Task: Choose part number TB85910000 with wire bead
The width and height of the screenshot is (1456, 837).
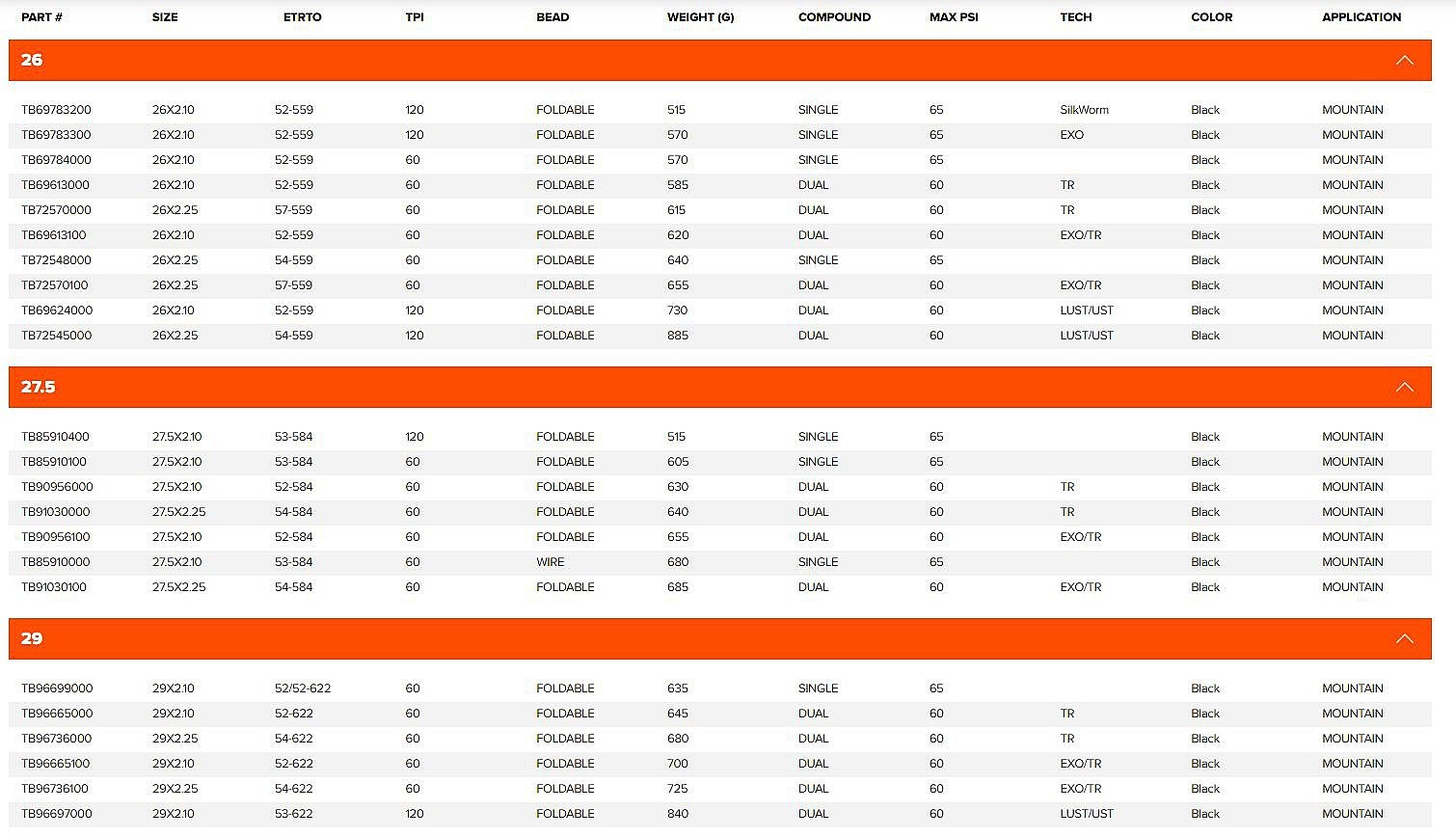Action: [x=56, y=562]
